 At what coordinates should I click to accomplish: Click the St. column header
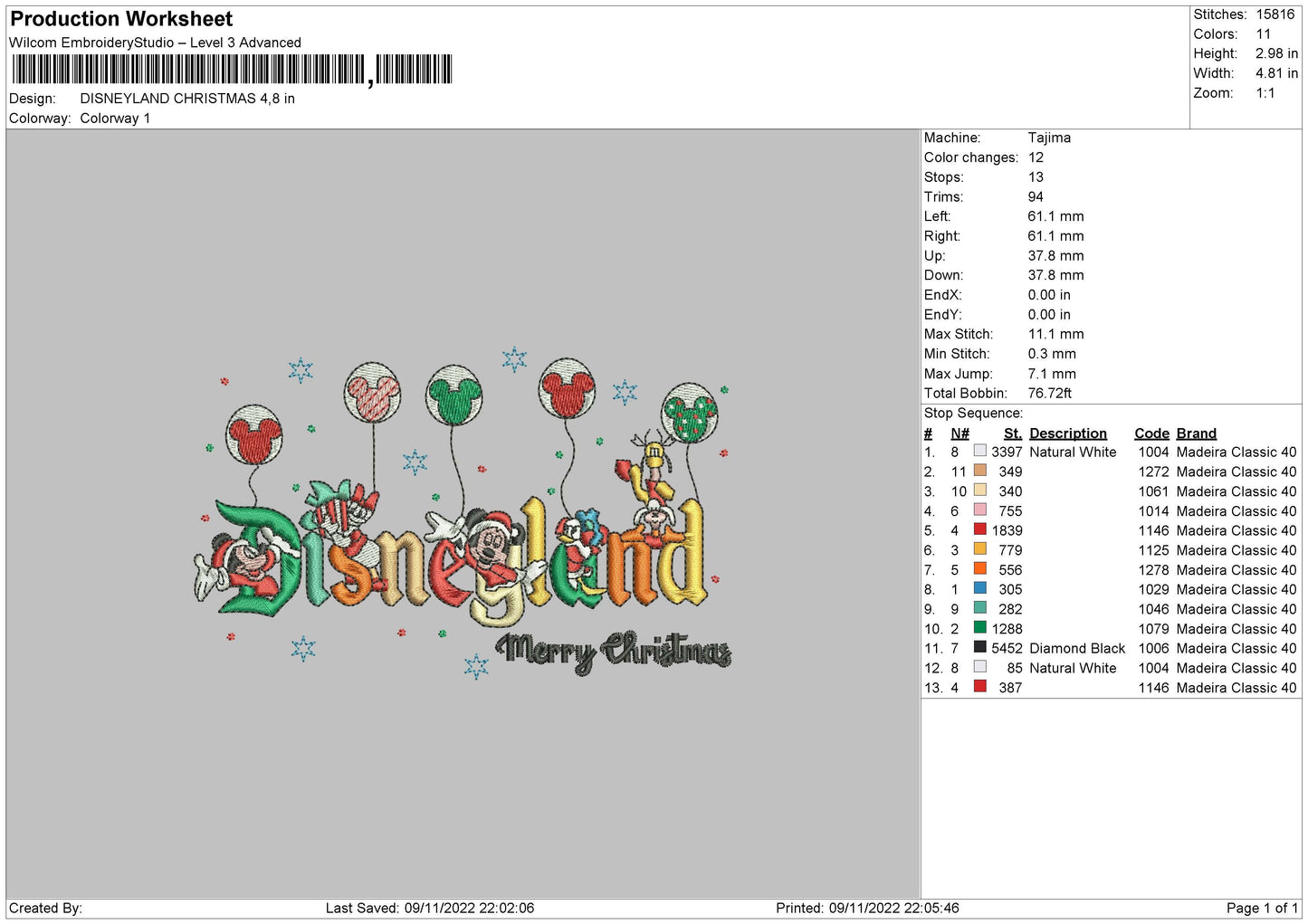click(x=1013, y=433)
